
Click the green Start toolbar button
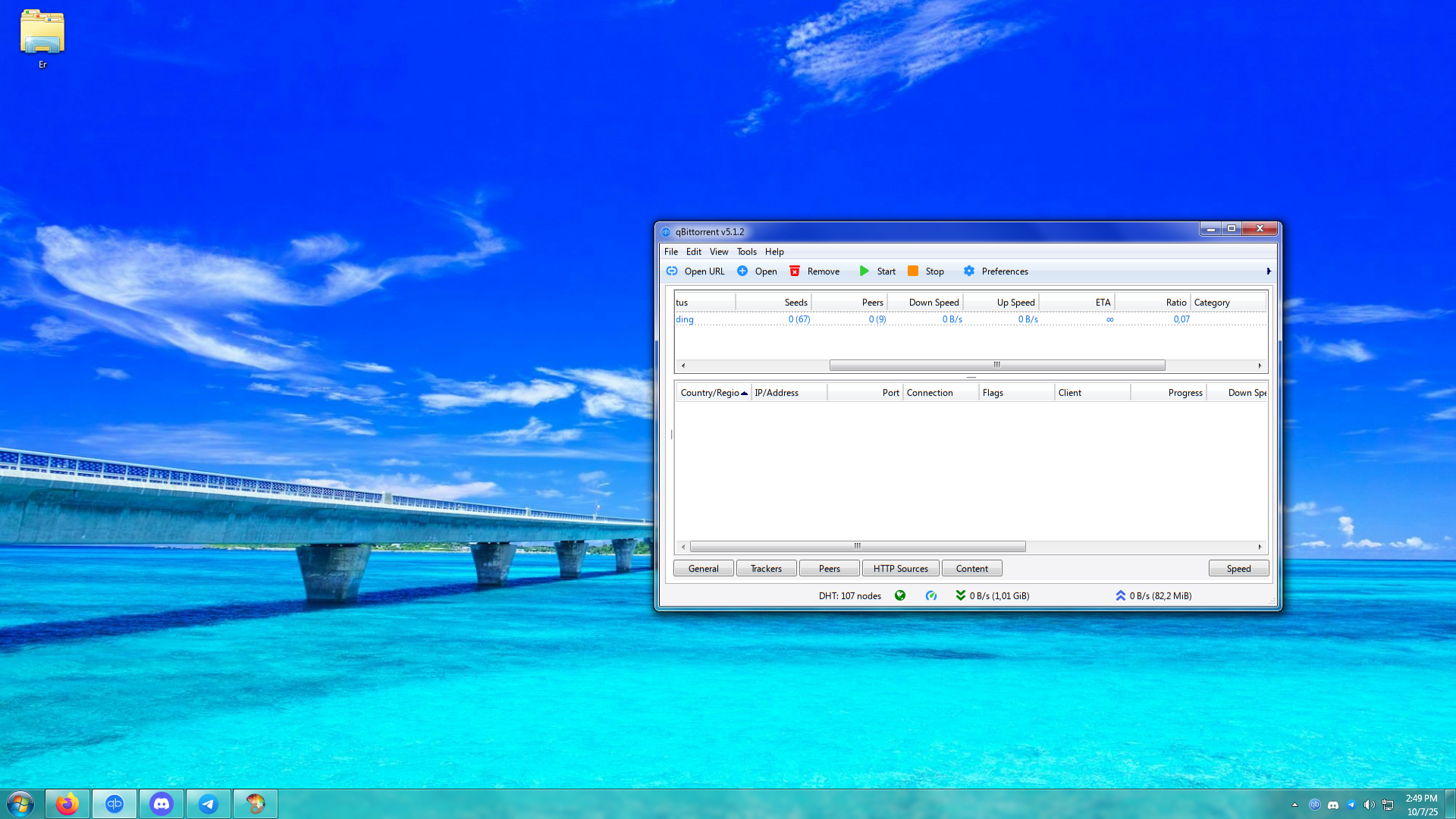877,271
